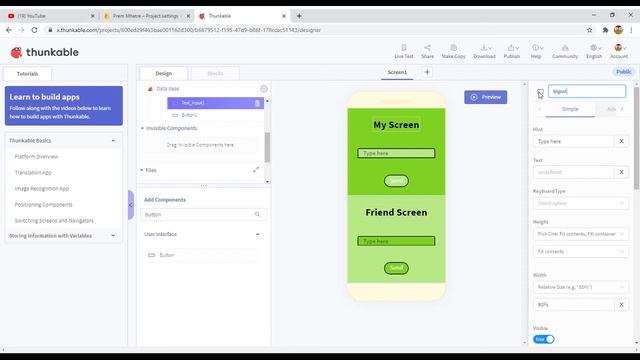Open the Tutorials tab
This screenshot has height=360, width=640.
pyautogui.click(x=27, y=74)
